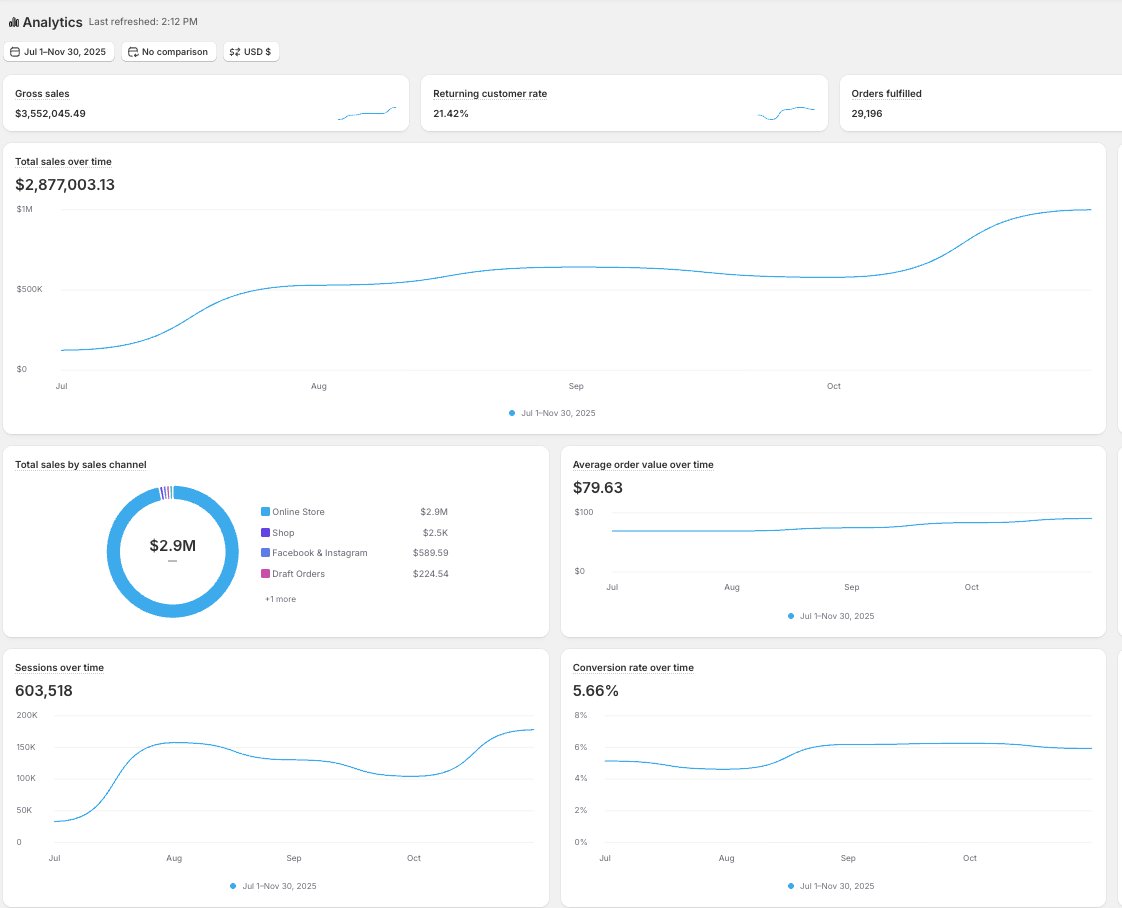
Task: Click the Online Store color swatch
Action: (265, 512)
